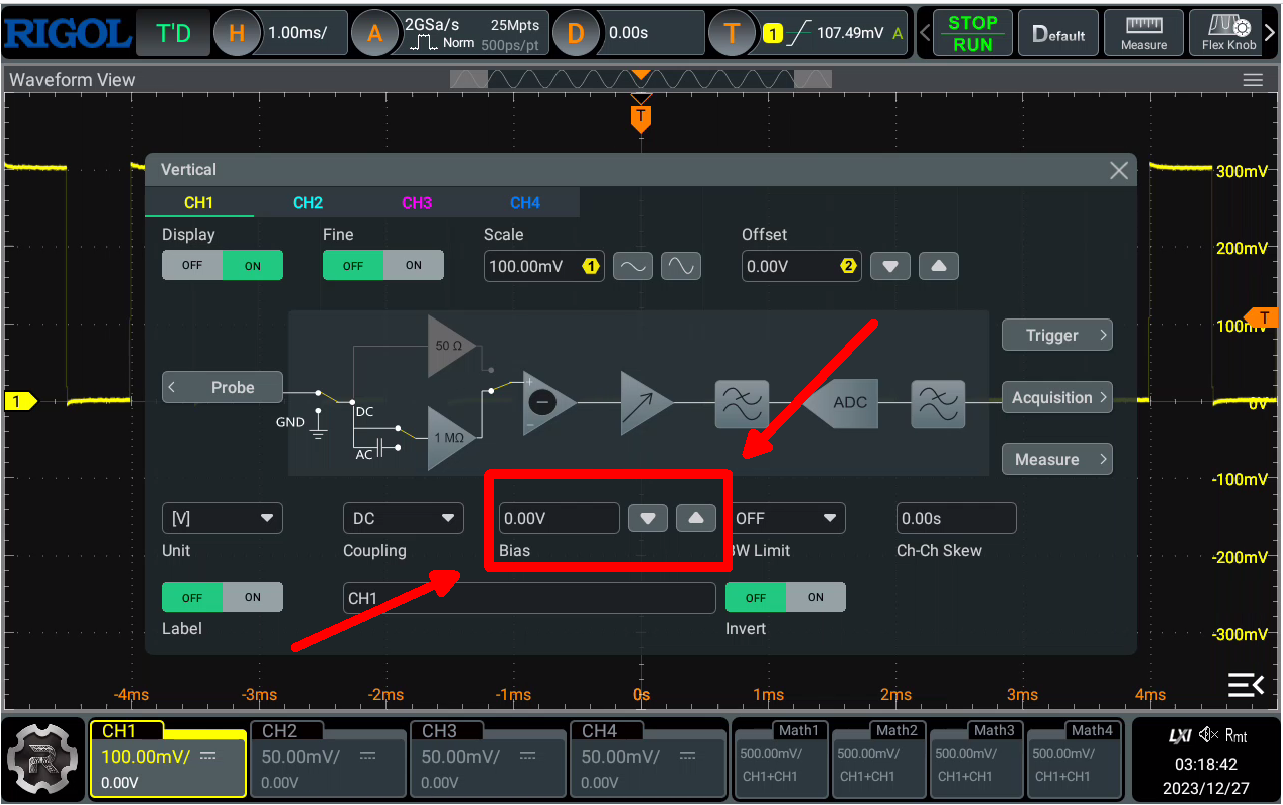Open Waveform View hamburger menu
The image size is (1283, 805).
pos(1252,80)
